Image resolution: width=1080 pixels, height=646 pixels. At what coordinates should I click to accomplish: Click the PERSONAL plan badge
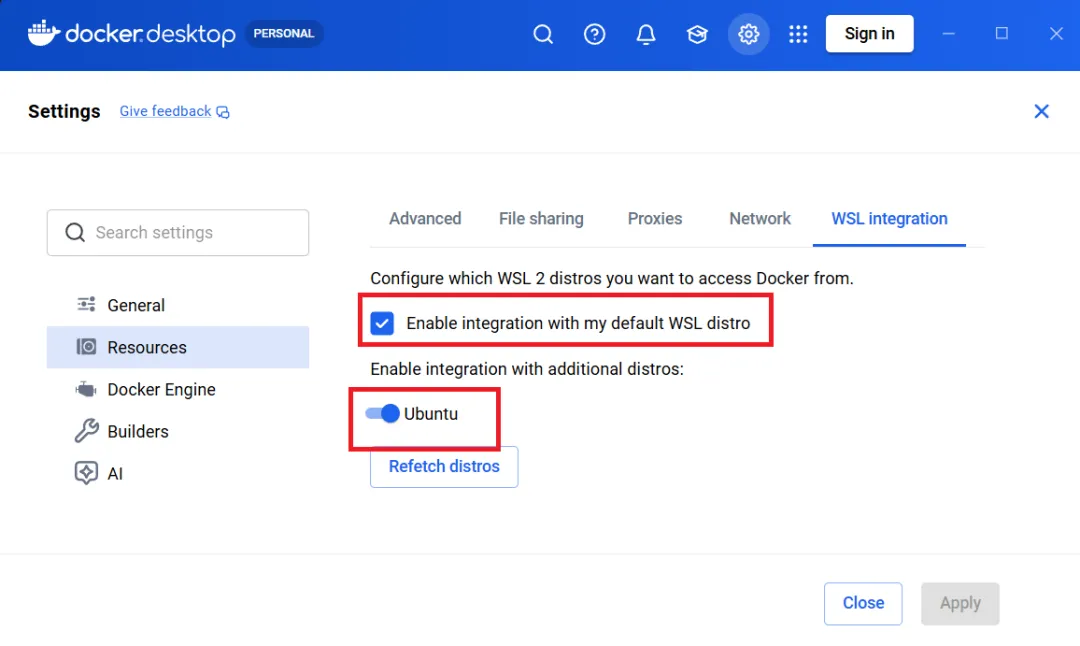(x=284, y=33)
